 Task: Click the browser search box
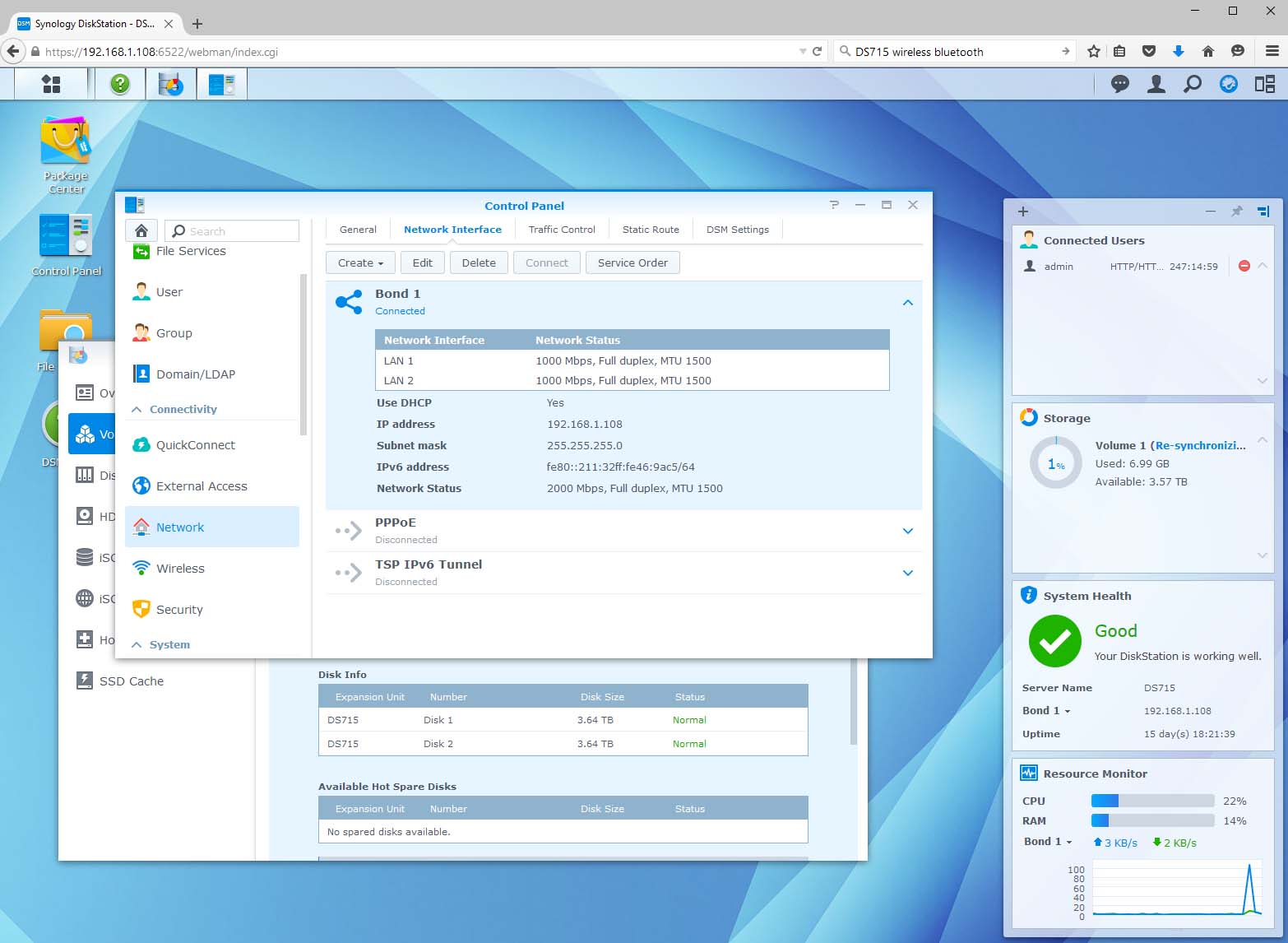954,51
